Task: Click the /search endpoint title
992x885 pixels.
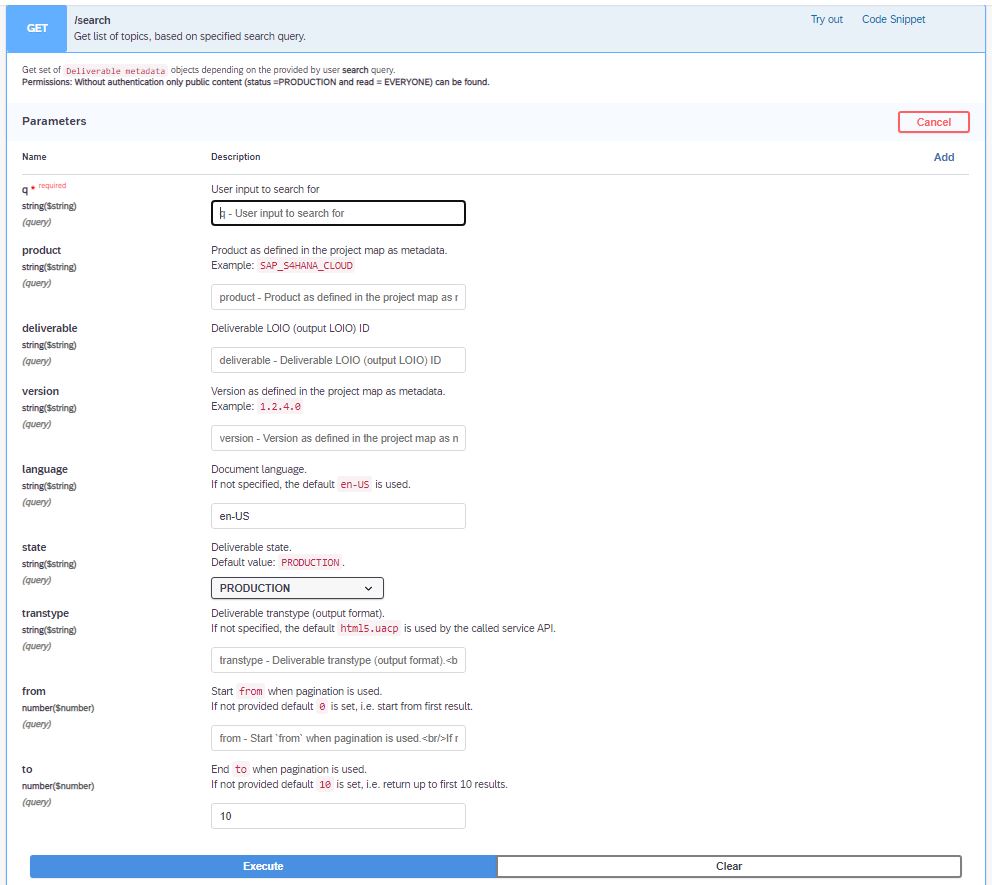Action: point(93,19)
